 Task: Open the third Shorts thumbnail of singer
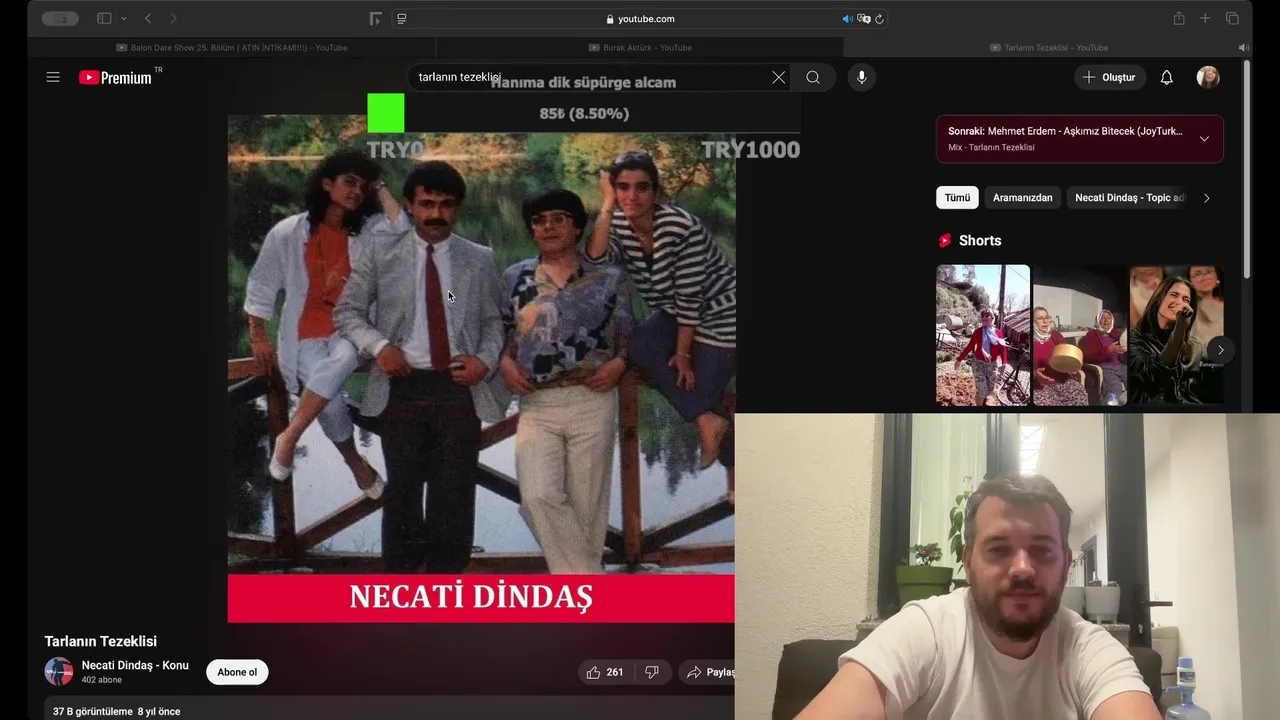1176,335
